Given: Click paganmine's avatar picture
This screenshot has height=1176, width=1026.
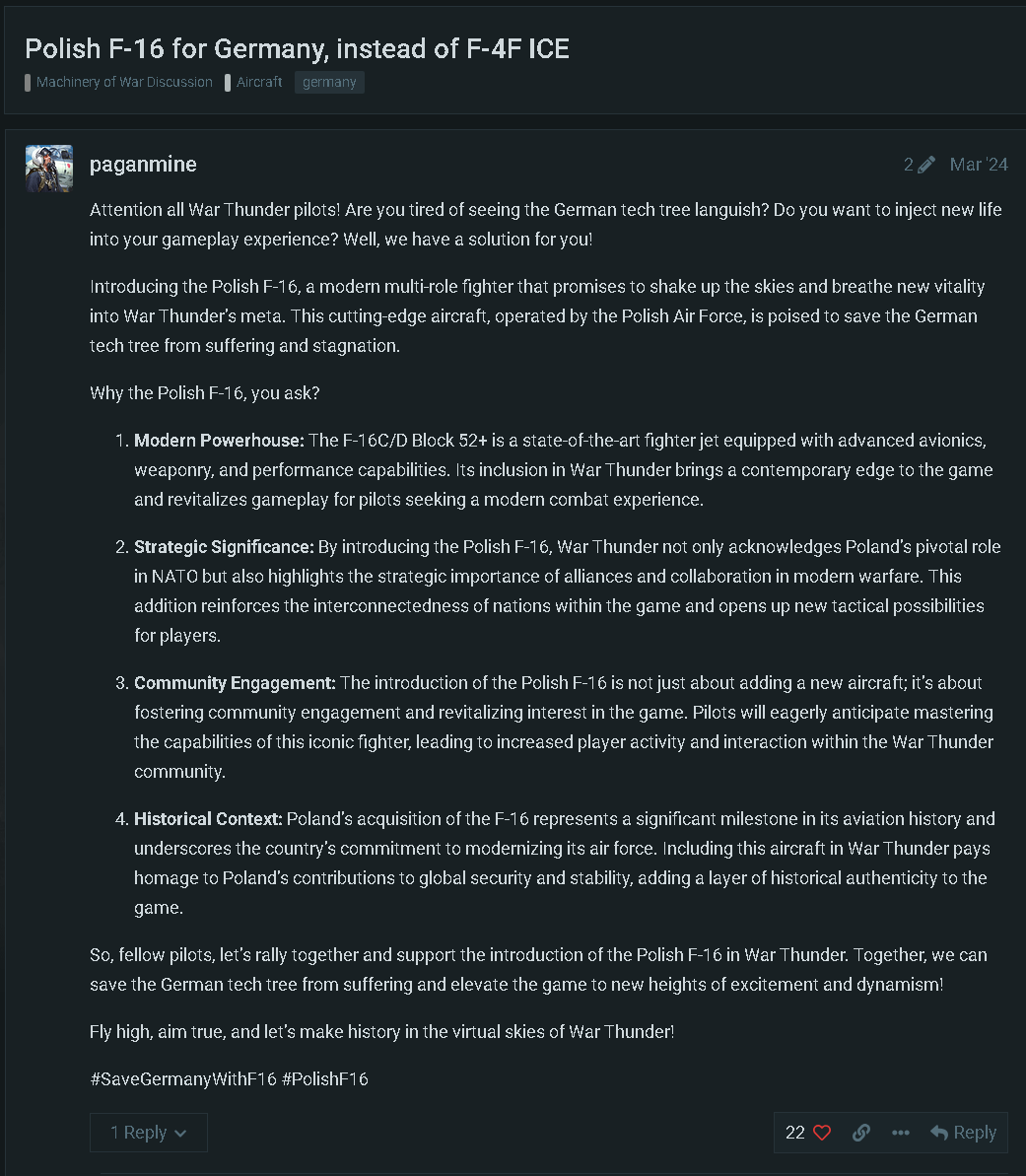Looking at the screenshot, I should click(x=49, y=169).
